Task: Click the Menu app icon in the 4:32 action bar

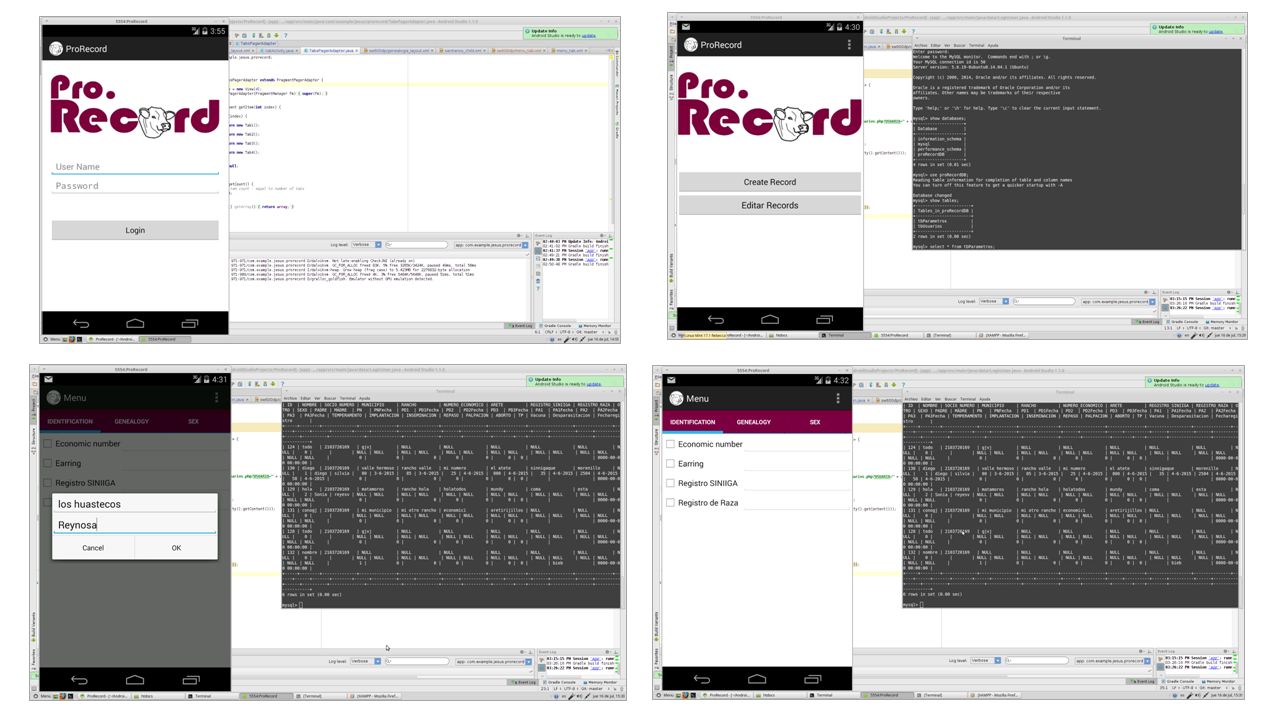Action: [x=674, y=398]
